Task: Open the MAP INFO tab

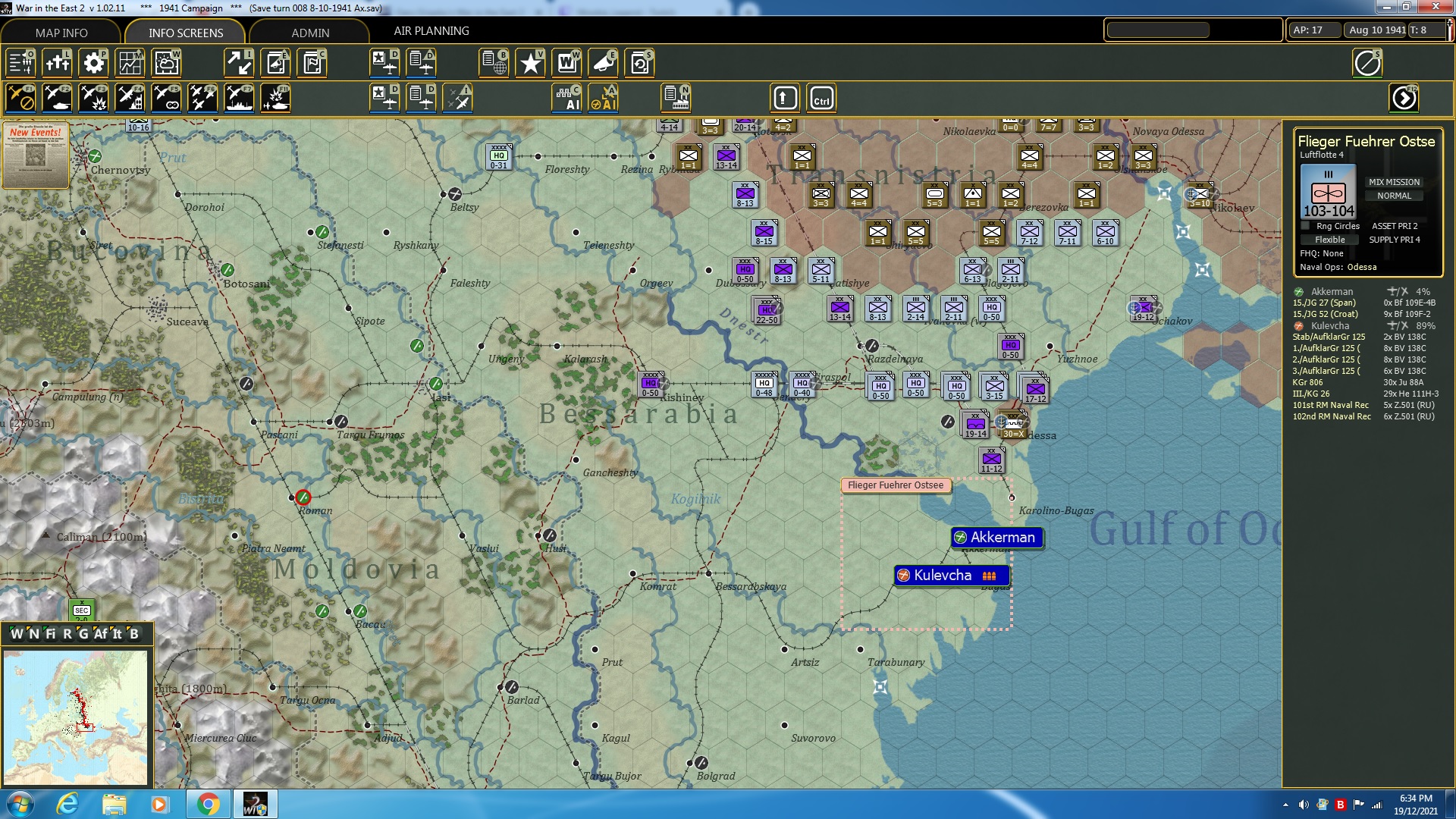Action: click(x=61, y=33)
